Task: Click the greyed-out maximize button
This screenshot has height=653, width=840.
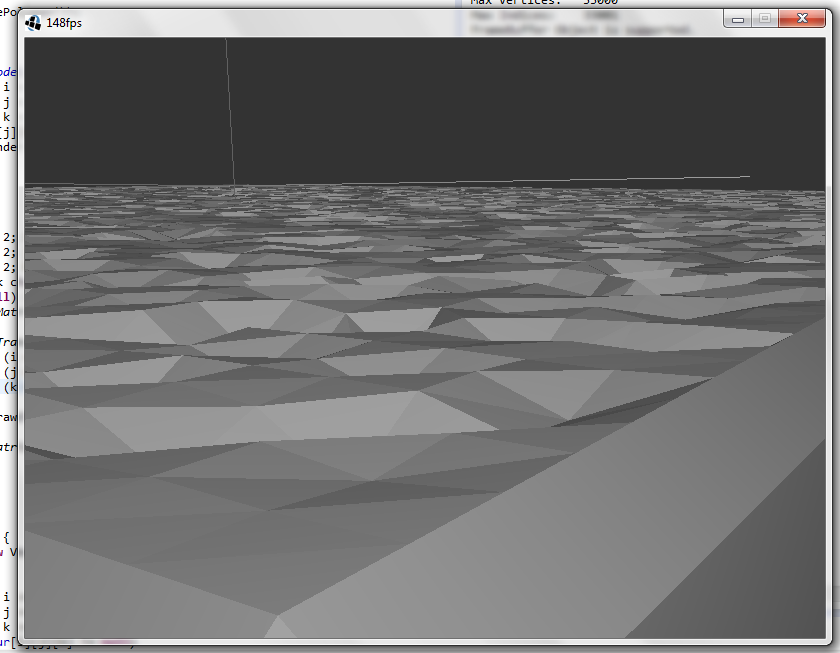Action: (x=765, y=19)
